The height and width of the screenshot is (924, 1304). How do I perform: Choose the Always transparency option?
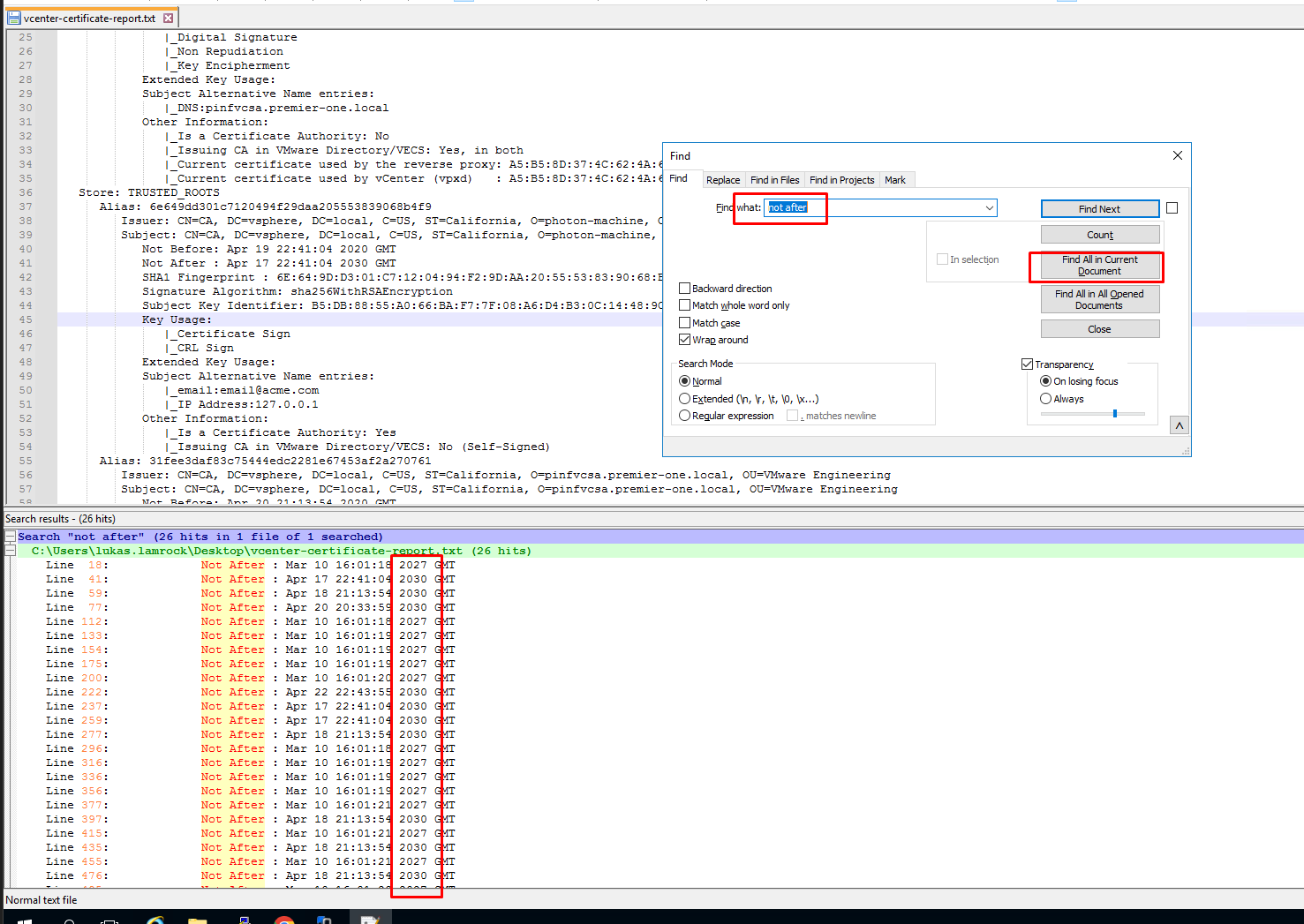coord(1045,399)
